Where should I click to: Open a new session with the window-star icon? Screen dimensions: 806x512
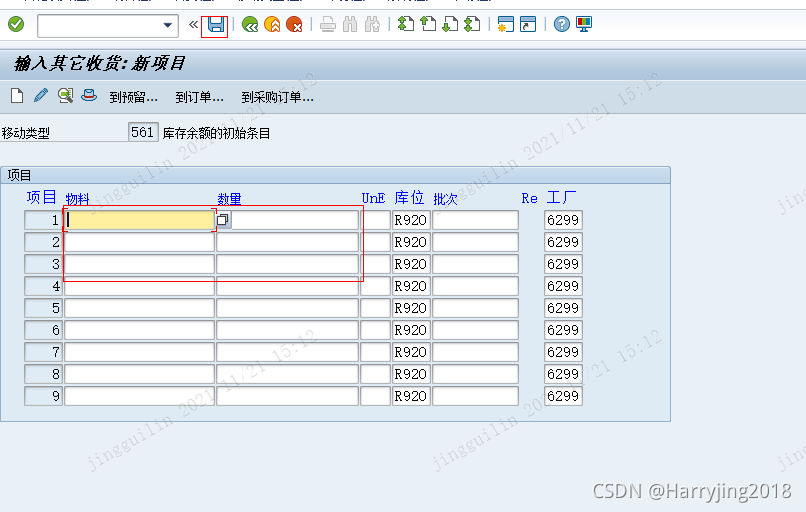tap(506, 24)
